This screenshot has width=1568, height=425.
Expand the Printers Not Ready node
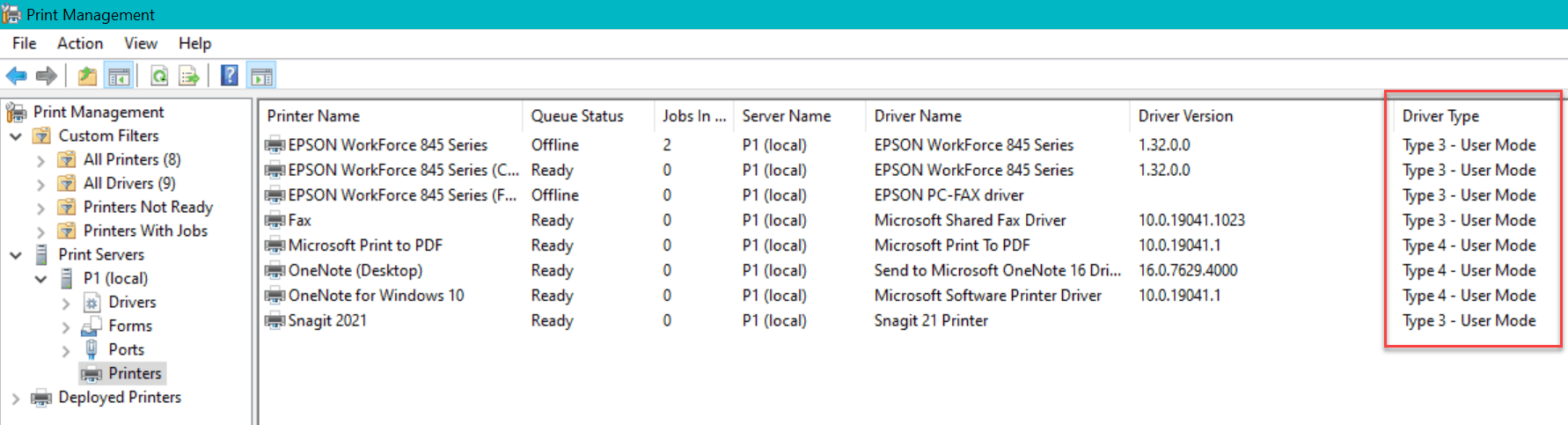point(40,208)
